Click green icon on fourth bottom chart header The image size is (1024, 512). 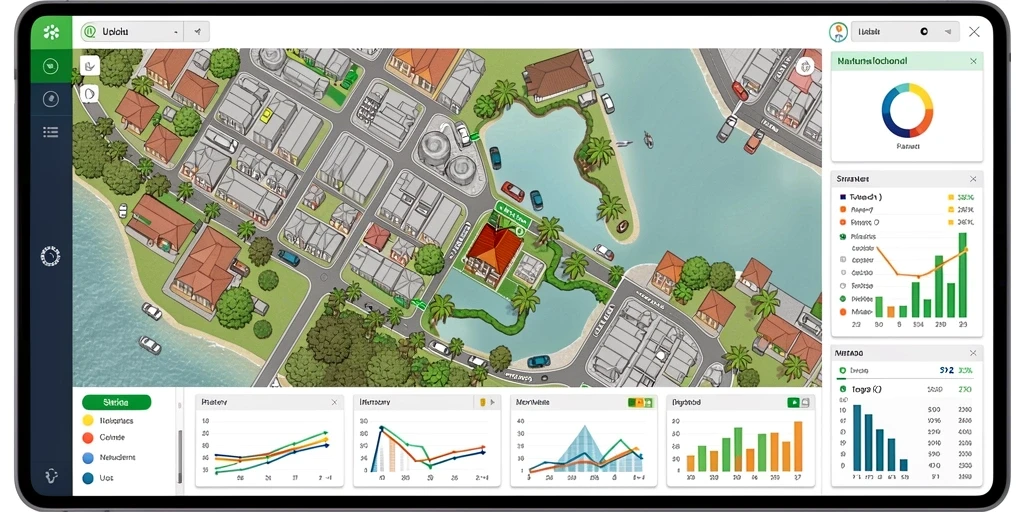[793, 402]
